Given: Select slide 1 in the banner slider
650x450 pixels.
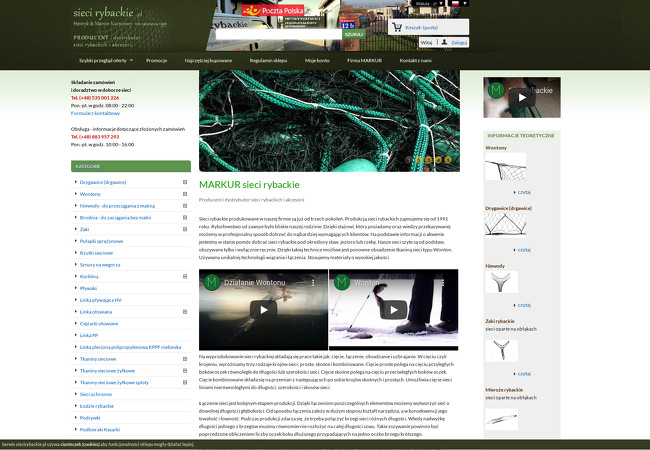Looking at the screenshot, I should pyautogui.click(x=409, y=160).
